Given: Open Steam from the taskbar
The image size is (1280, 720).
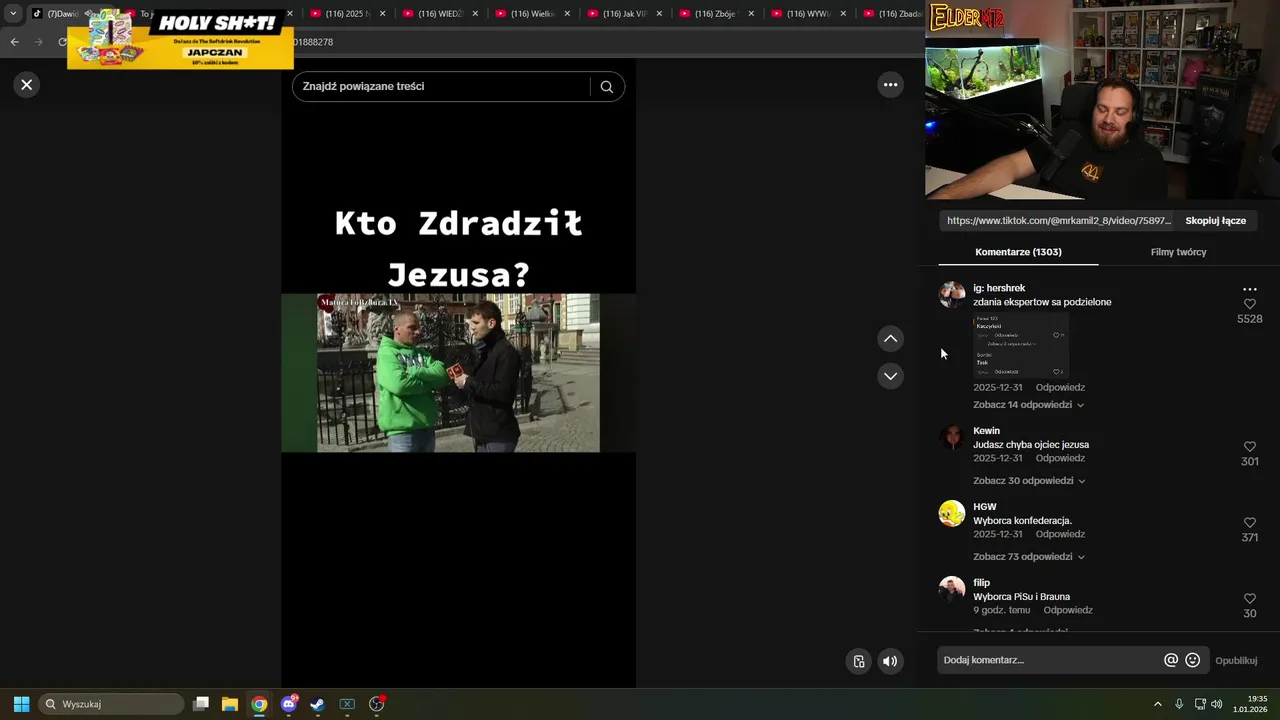Looking at the screenshot, I should point(318,704).
